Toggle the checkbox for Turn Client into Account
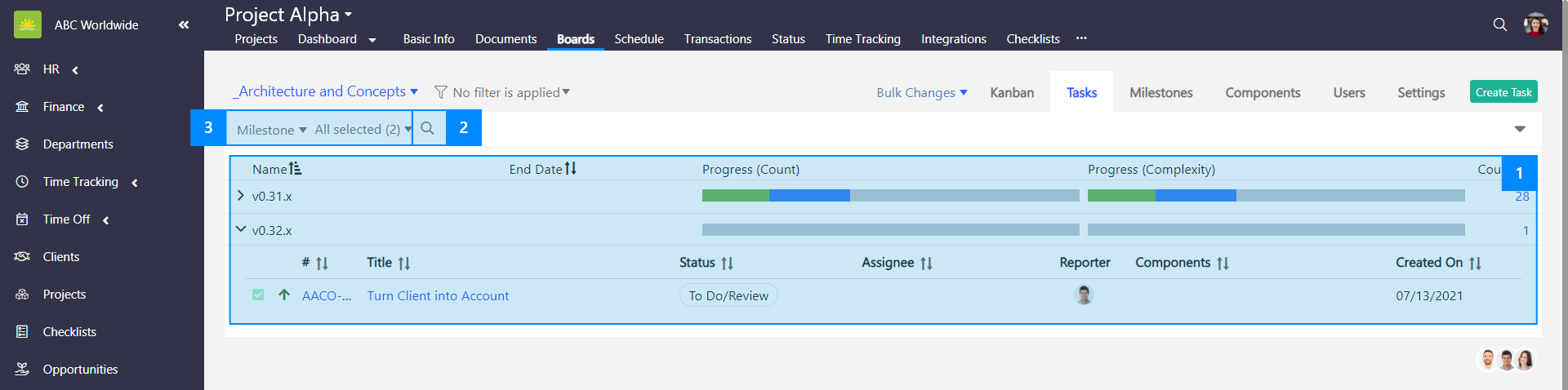Viewport: 1568px width, 390px height. coord(258,295)
